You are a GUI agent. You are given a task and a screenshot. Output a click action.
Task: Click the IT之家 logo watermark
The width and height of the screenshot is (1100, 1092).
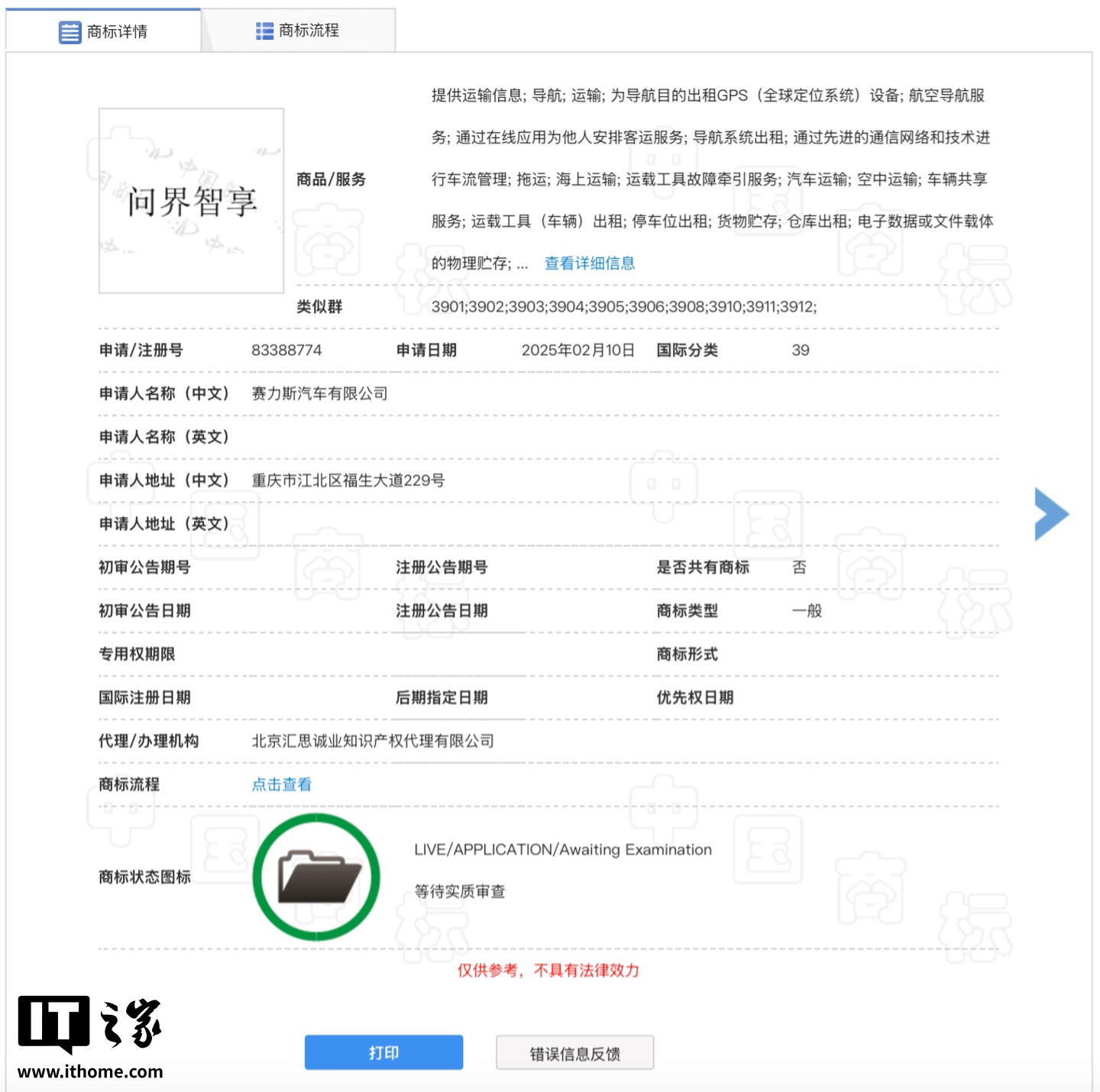(x=89, y=1023)
